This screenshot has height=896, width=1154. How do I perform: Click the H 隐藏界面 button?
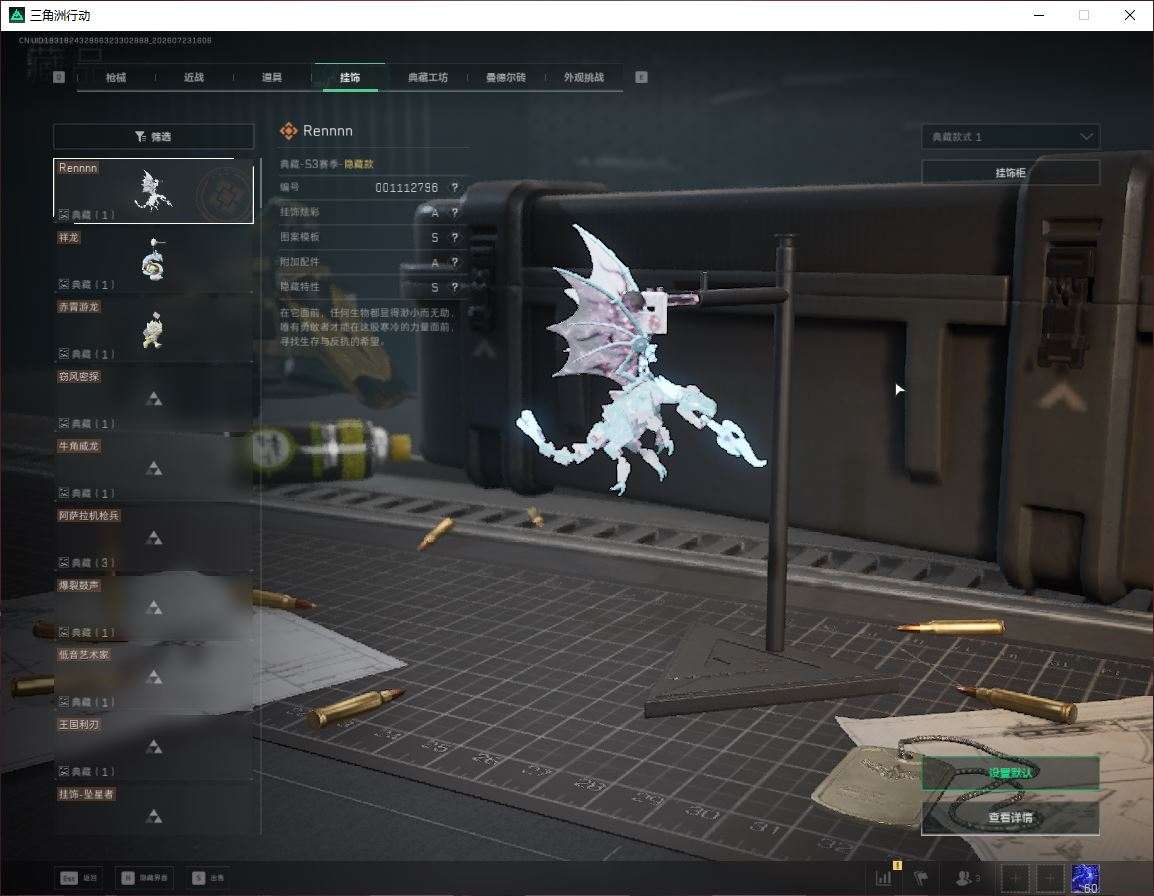tap(144, 878)
